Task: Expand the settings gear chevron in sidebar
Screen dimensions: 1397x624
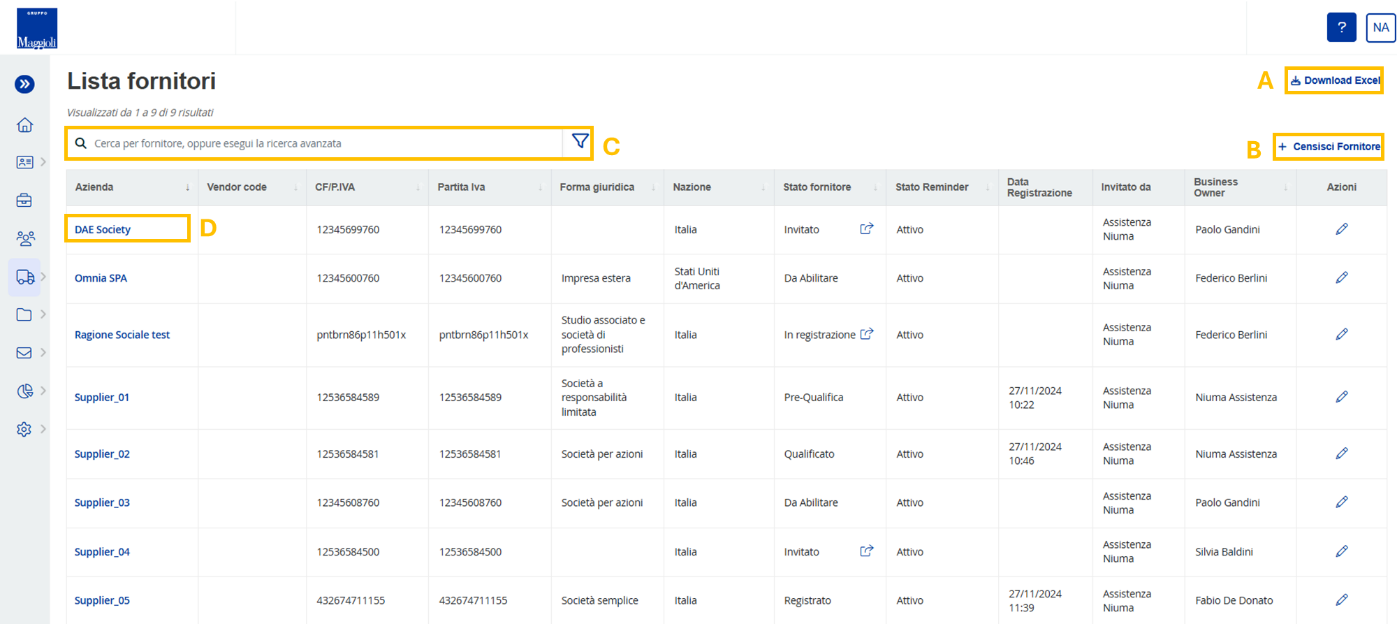Action: (x=44, y=429)
